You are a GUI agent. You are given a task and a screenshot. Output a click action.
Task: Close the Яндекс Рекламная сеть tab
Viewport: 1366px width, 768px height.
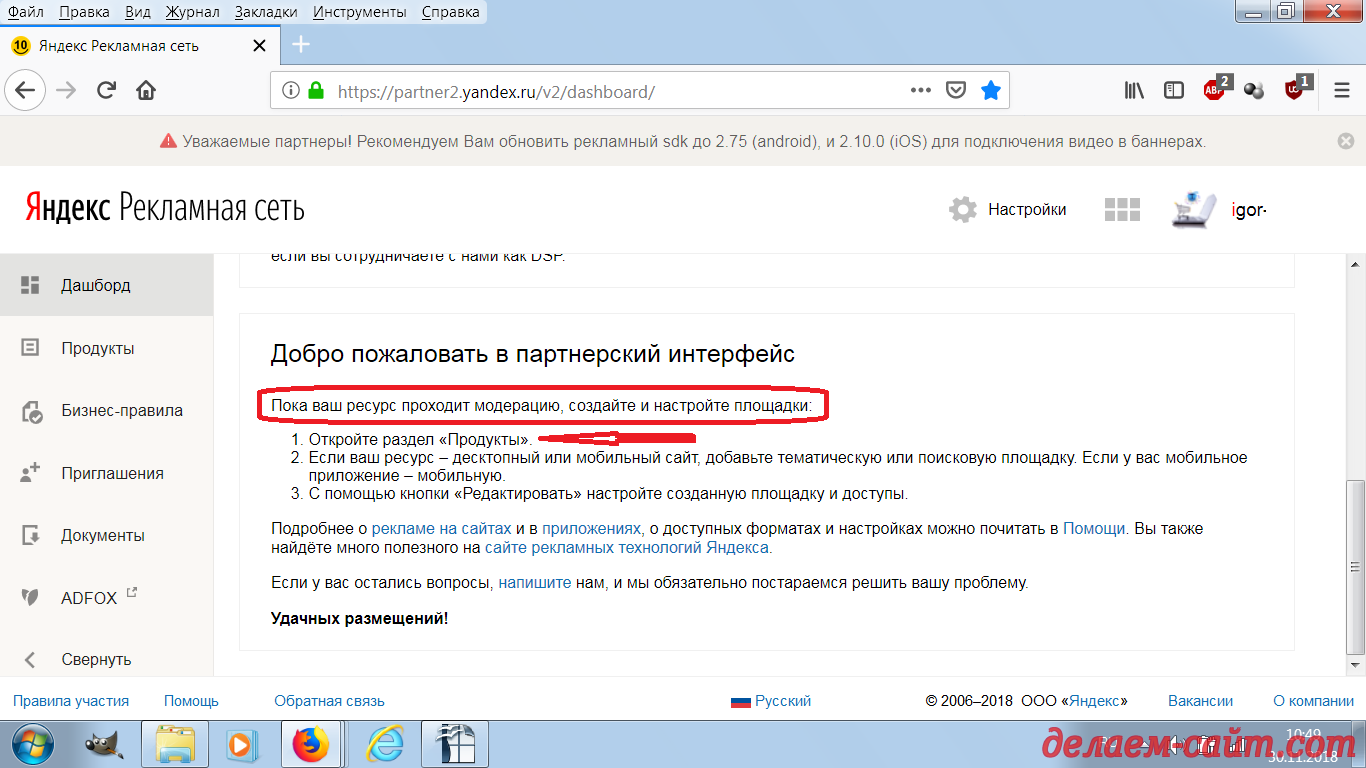259,46
